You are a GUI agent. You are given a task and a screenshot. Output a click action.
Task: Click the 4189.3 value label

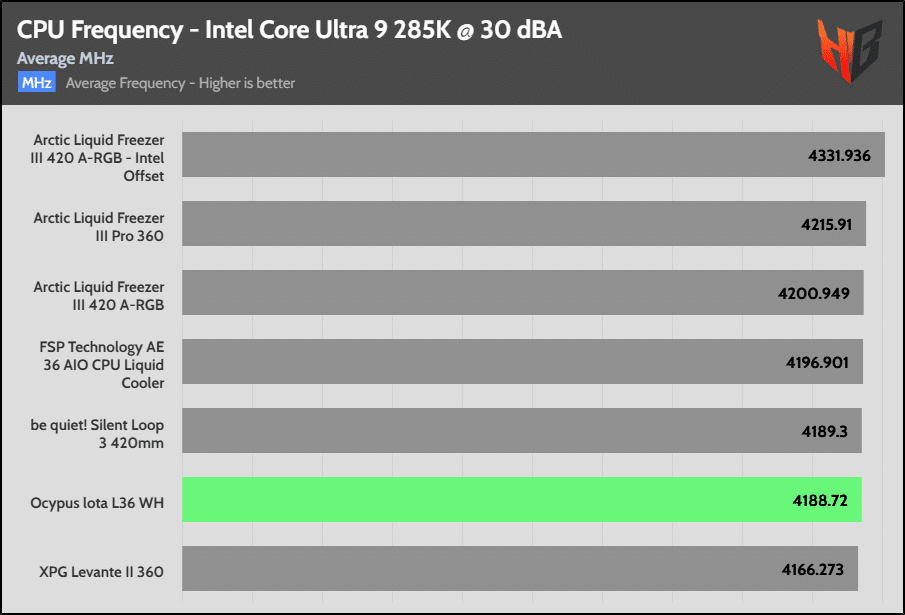pyautogui.click(x=824, y=432)
